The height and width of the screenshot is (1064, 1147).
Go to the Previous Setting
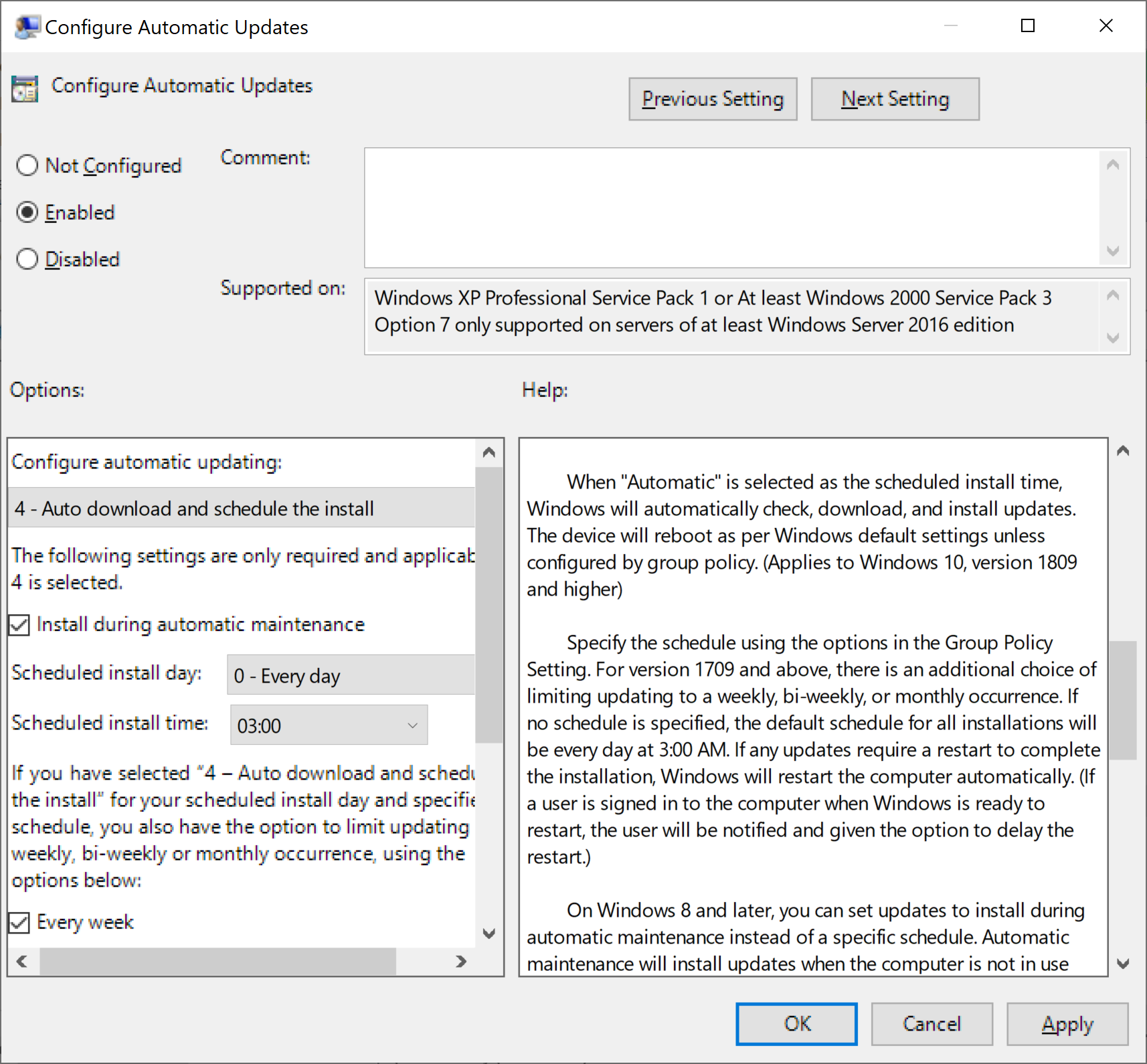[713, 99]
